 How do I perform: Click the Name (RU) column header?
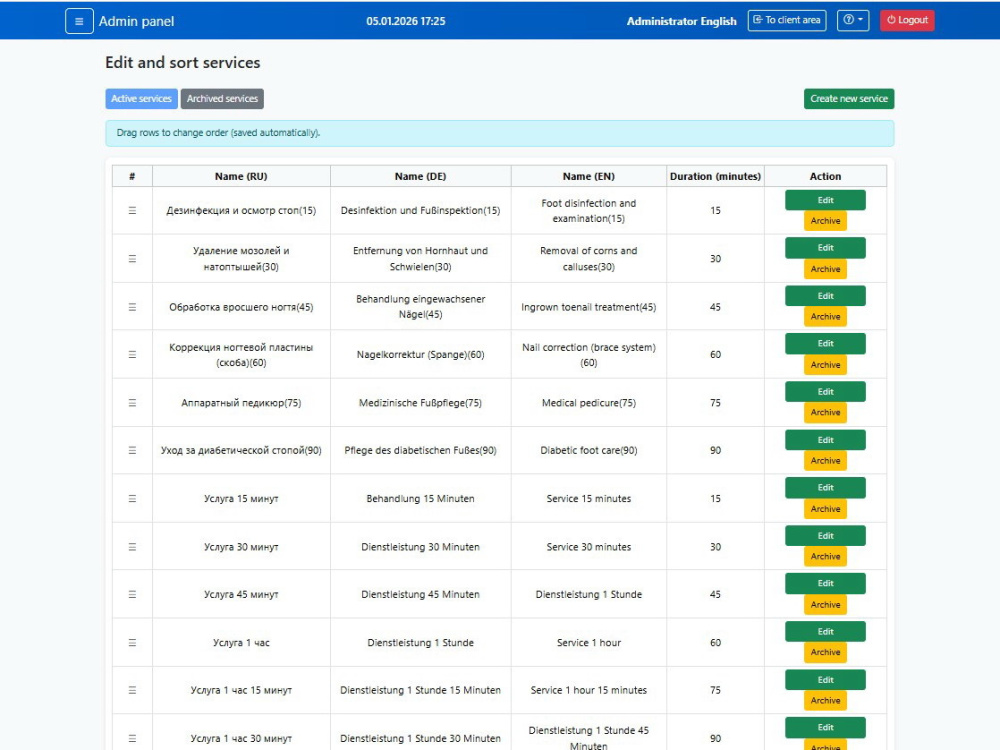(x=241, y=177)
